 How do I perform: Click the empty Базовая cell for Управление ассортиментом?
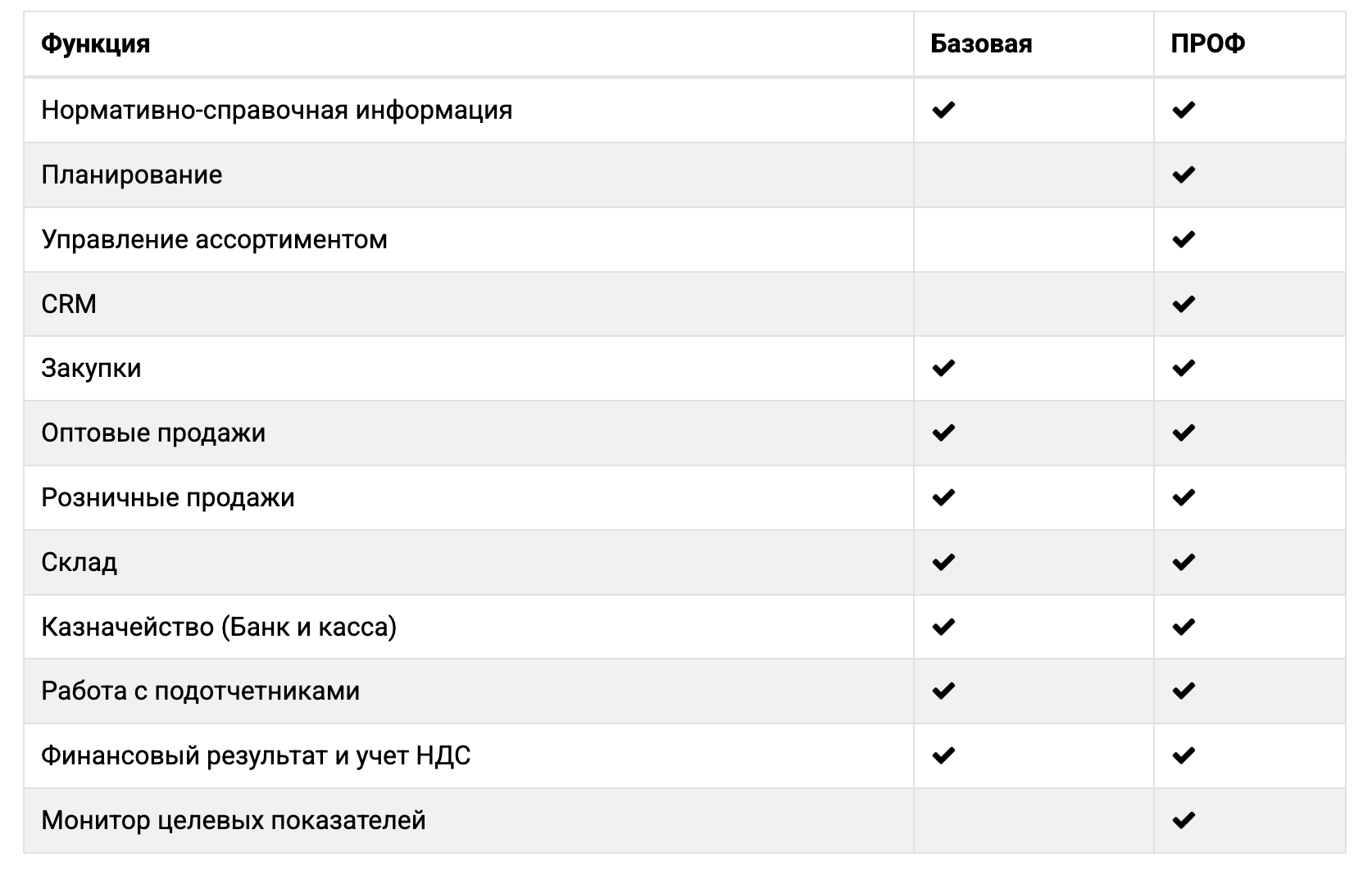[x=1033, y=239]
